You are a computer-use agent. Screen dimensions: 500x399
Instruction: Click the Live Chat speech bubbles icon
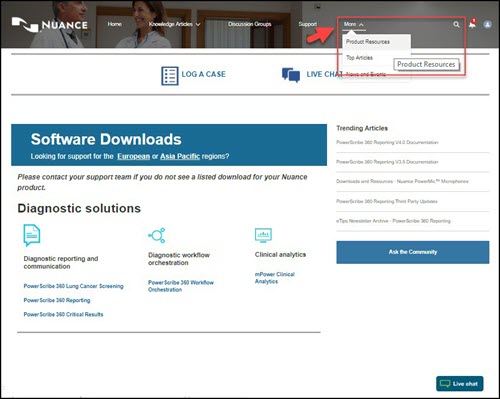tap(291, 75)
